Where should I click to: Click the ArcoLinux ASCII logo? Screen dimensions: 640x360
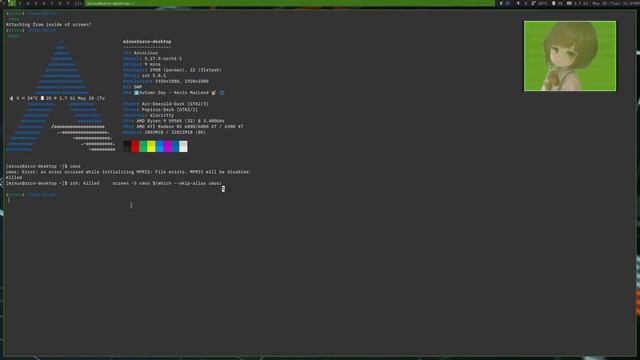[61, 96]
